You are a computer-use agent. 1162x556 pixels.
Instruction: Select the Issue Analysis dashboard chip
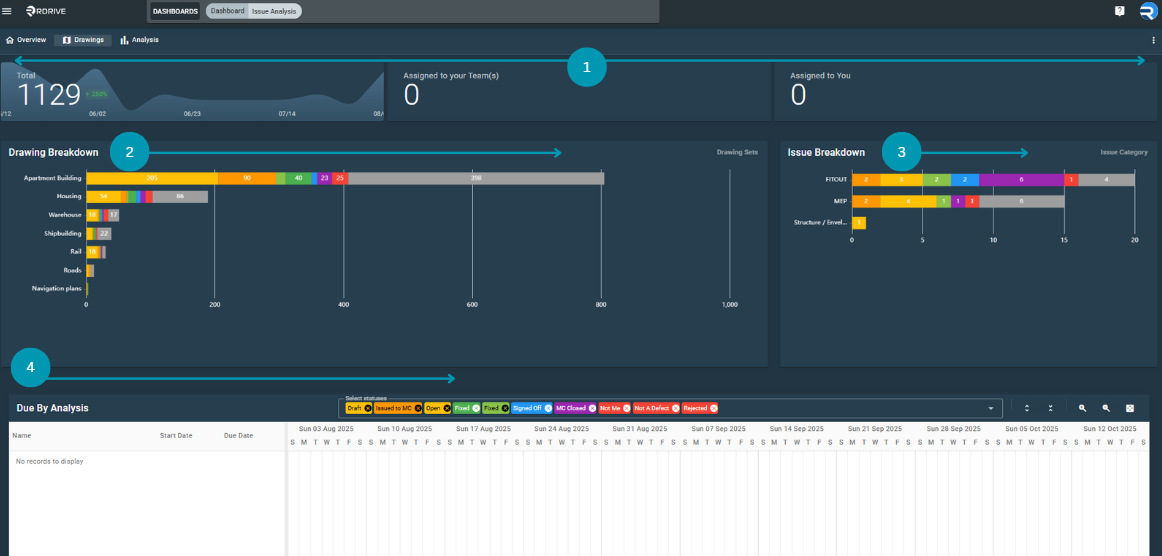pos(275,11)
